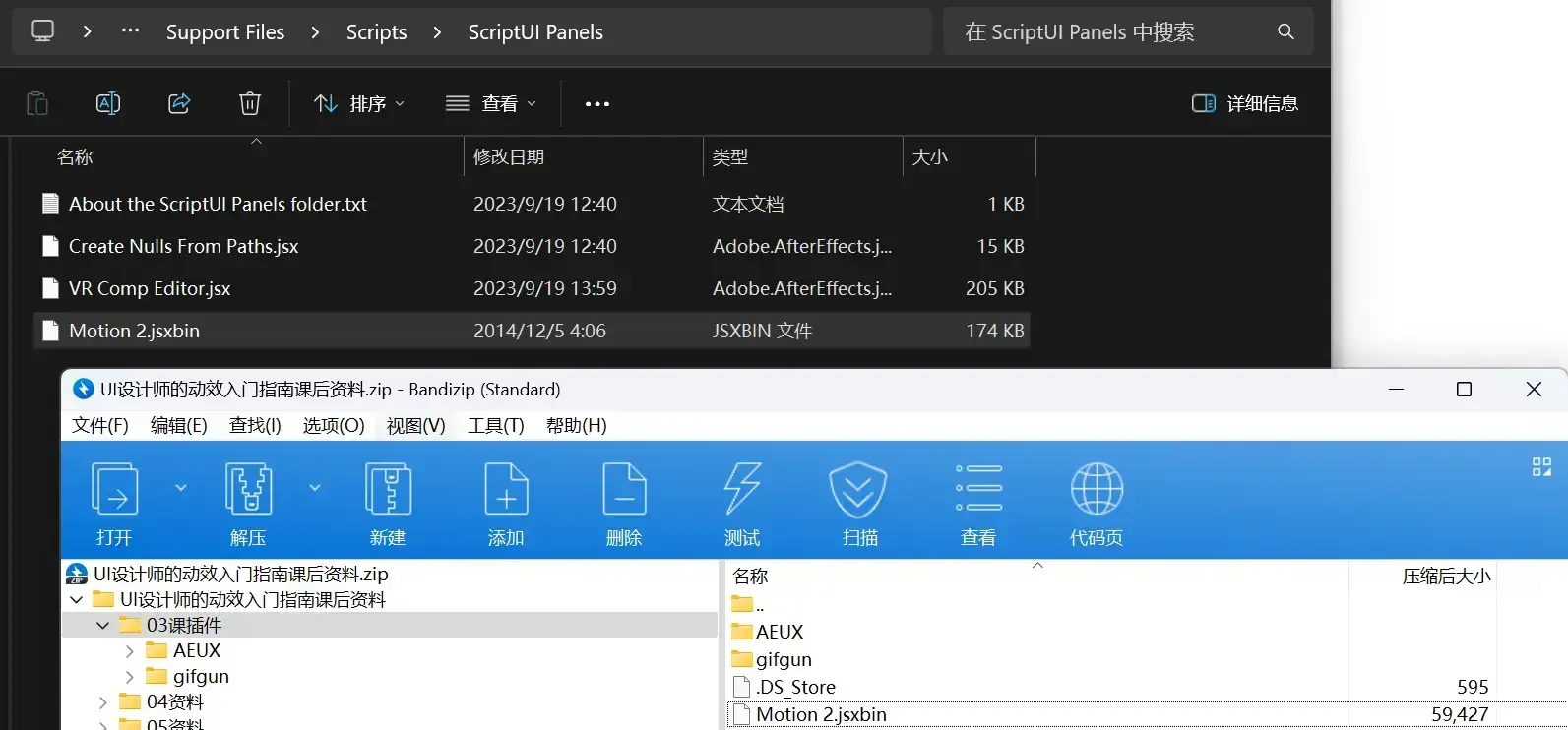The width and height of the screenshot is (1568, 730).
Task: Collapse the 03课插件 tree folder
Action: coord(102,625)
